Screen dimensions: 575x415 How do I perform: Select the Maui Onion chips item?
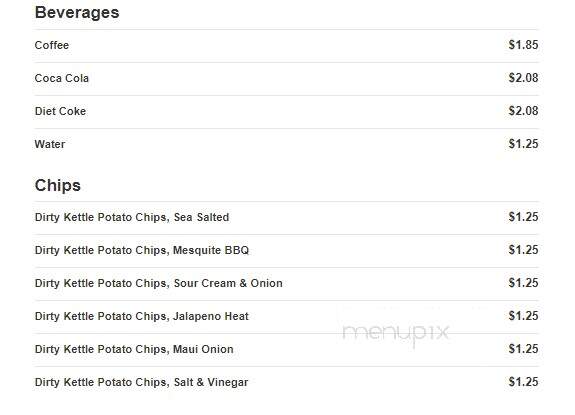[134, 349]
